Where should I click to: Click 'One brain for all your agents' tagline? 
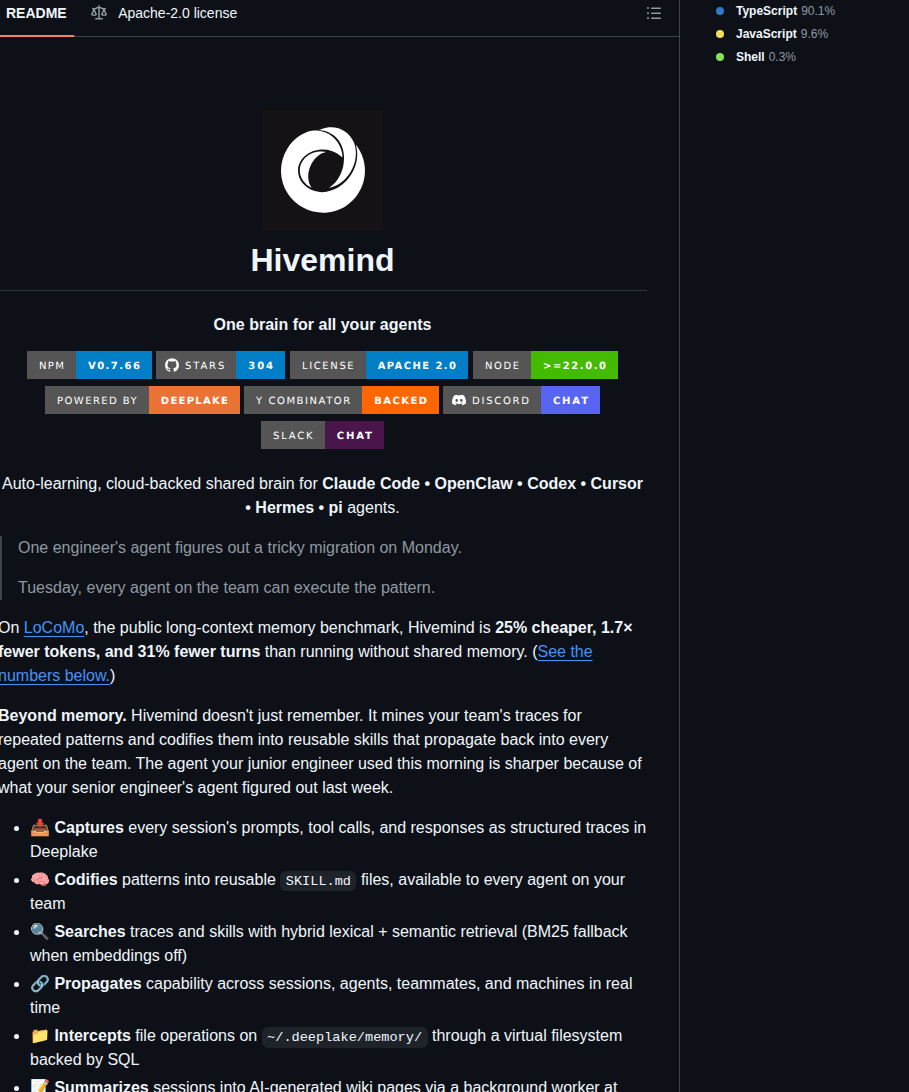pyautogui.click(x=323, y=325)
